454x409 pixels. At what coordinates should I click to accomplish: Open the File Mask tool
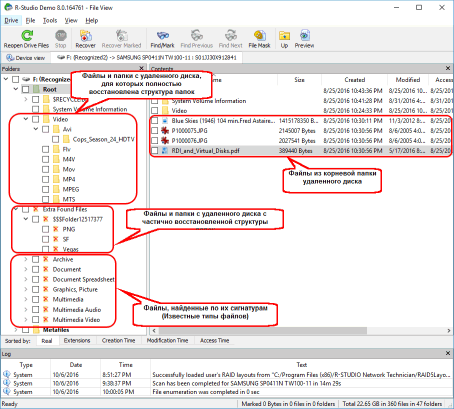tap(259, 36)
